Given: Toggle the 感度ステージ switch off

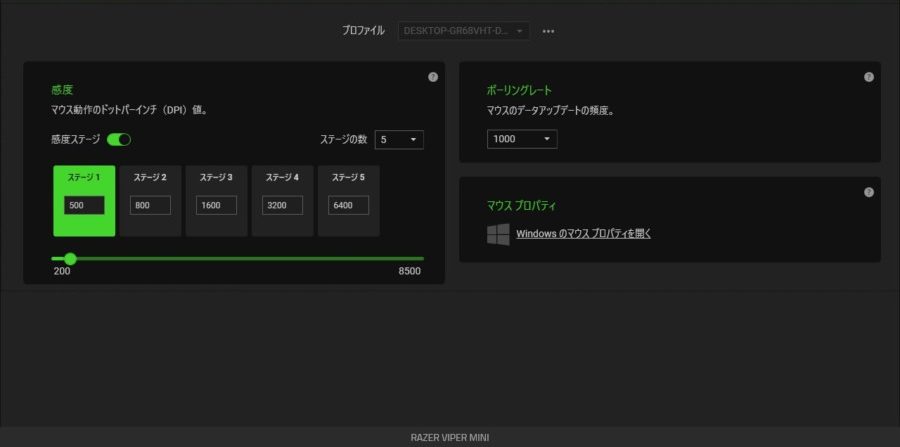Looking at the screenshot, I should point(119,139).
